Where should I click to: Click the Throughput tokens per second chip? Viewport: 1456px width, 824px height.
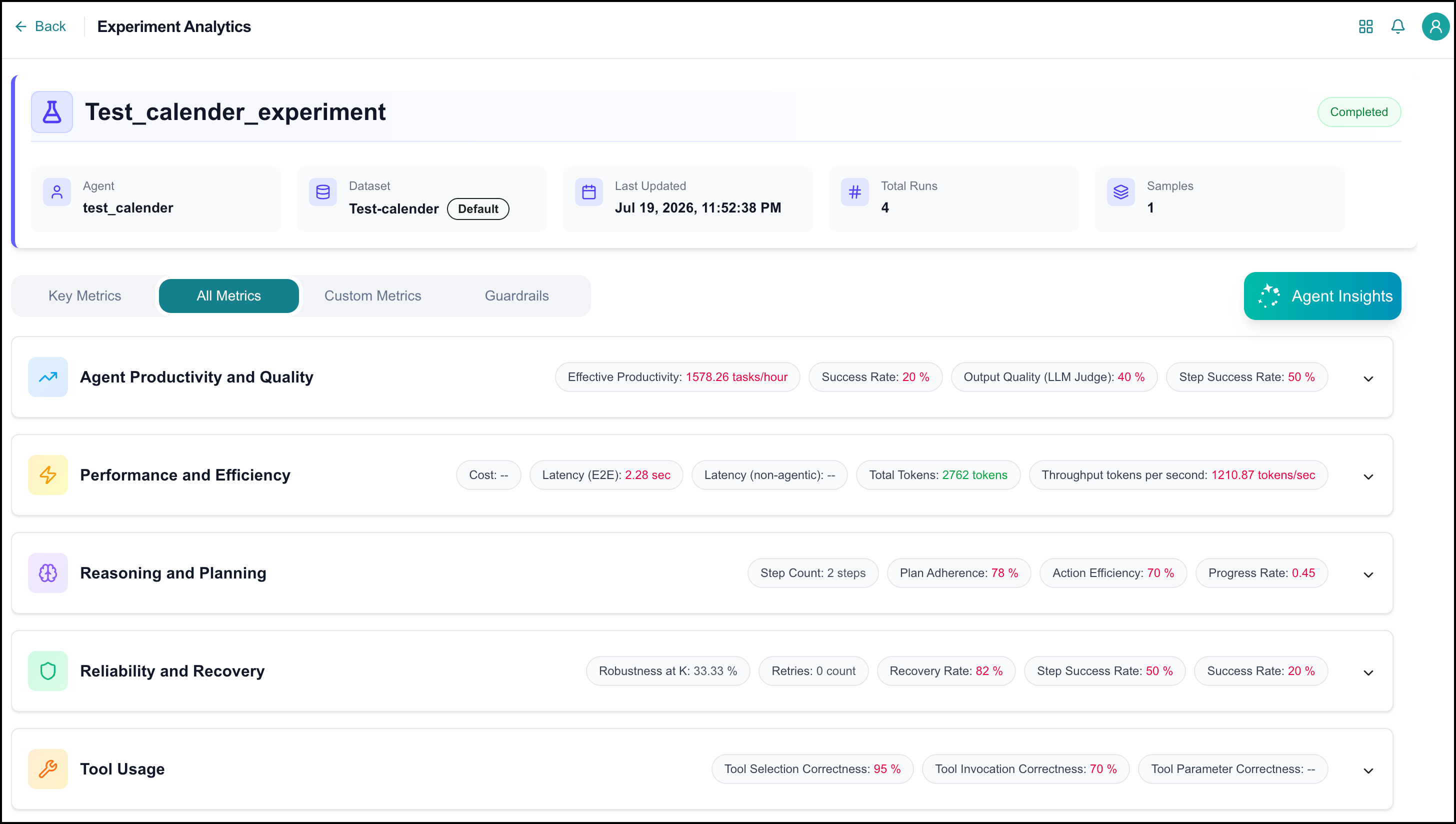coord(1178,475)
